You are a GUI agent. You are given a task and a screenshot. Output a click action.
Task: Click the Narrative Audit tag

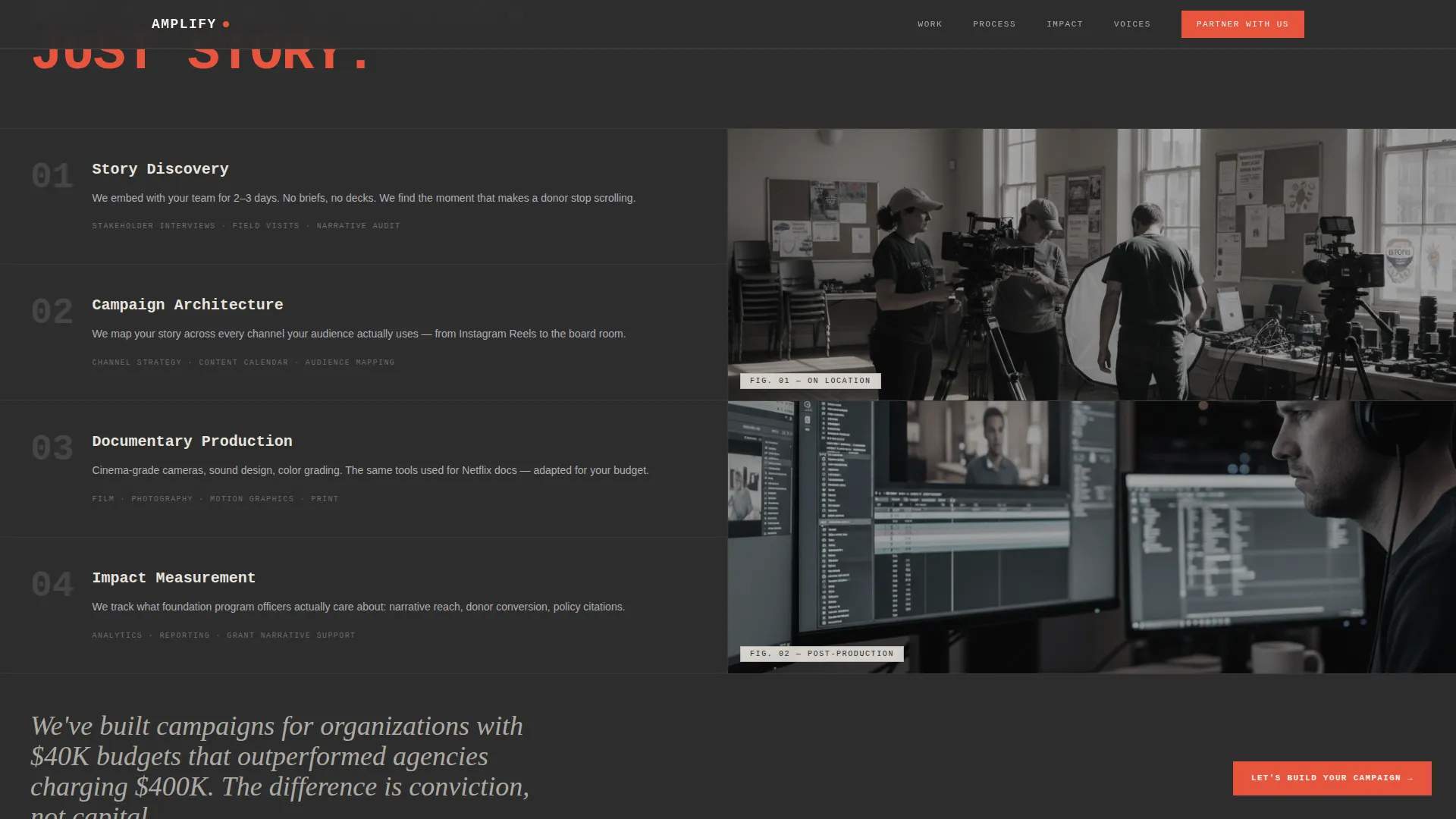point(358,226)
